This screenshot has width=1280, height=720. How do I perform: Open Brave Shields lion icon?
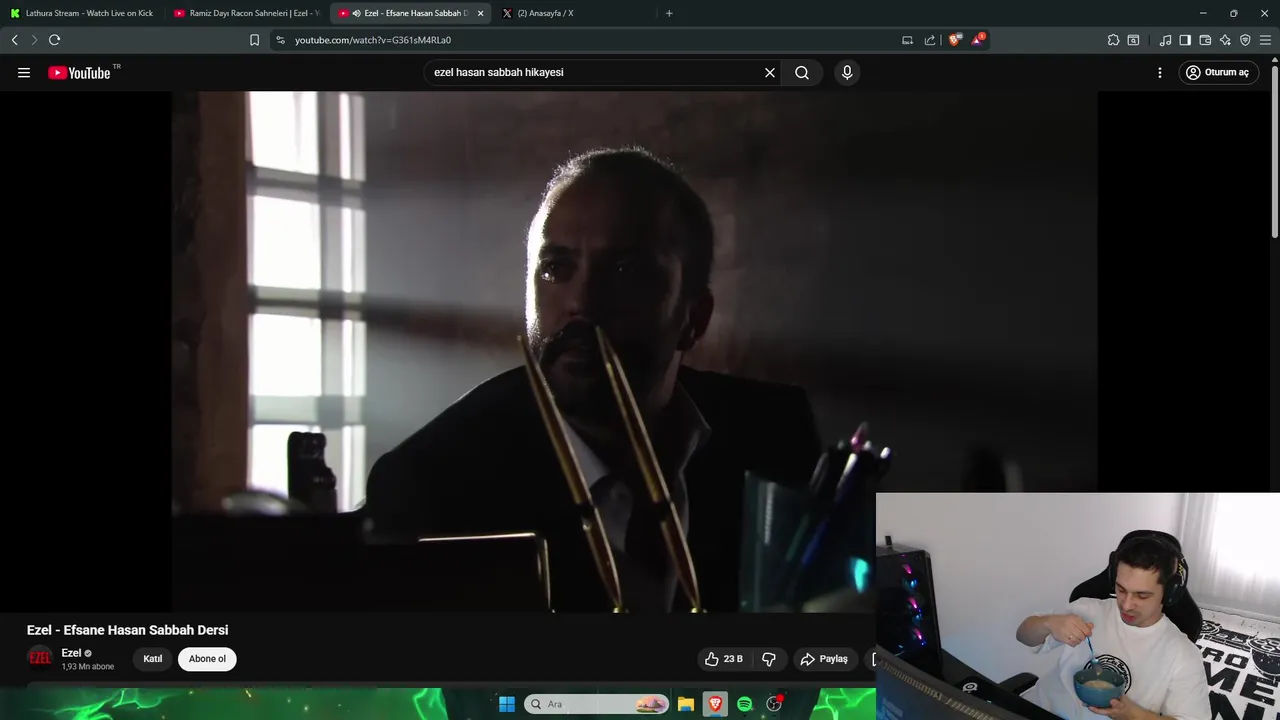(x=954, y=40)
